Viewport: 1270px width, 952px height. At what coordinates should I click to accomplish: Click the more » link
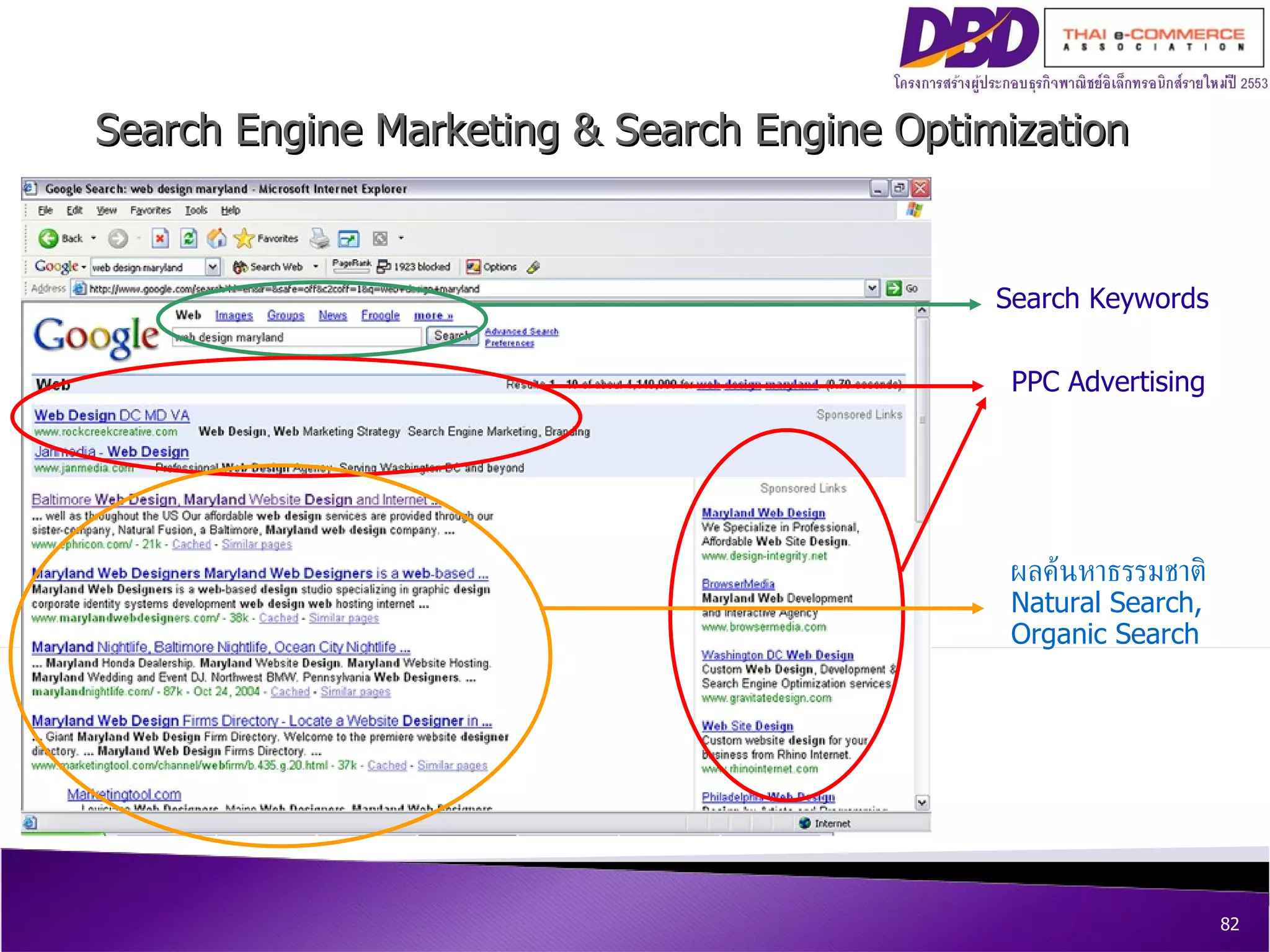click(433, 315)
